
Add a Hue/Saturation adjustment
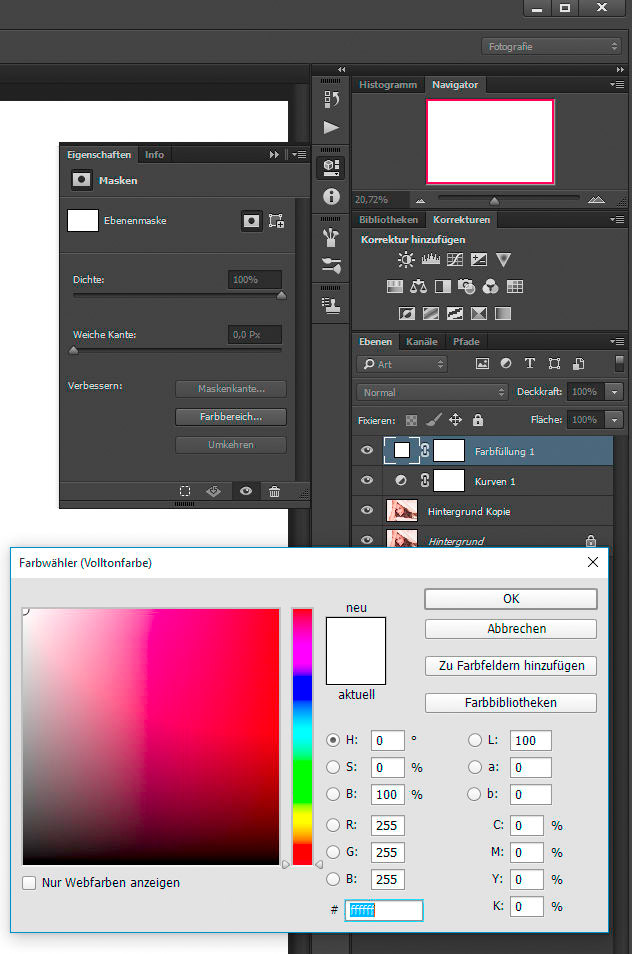[395, 286]
